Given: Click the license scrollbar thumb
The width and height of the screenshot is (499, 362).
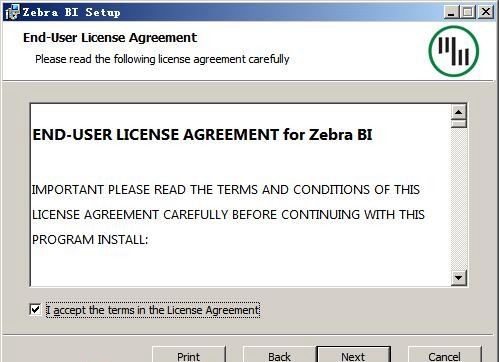Looking at the screenshot, I should point(459,124).
